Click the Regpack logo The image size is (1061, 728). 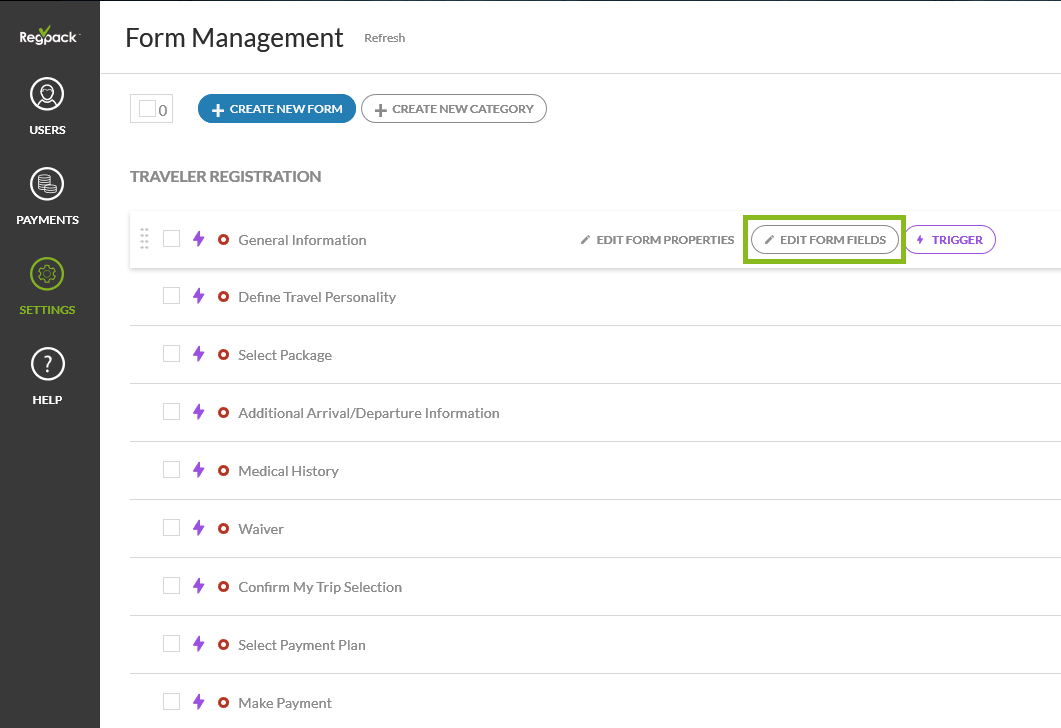[48, 37]
